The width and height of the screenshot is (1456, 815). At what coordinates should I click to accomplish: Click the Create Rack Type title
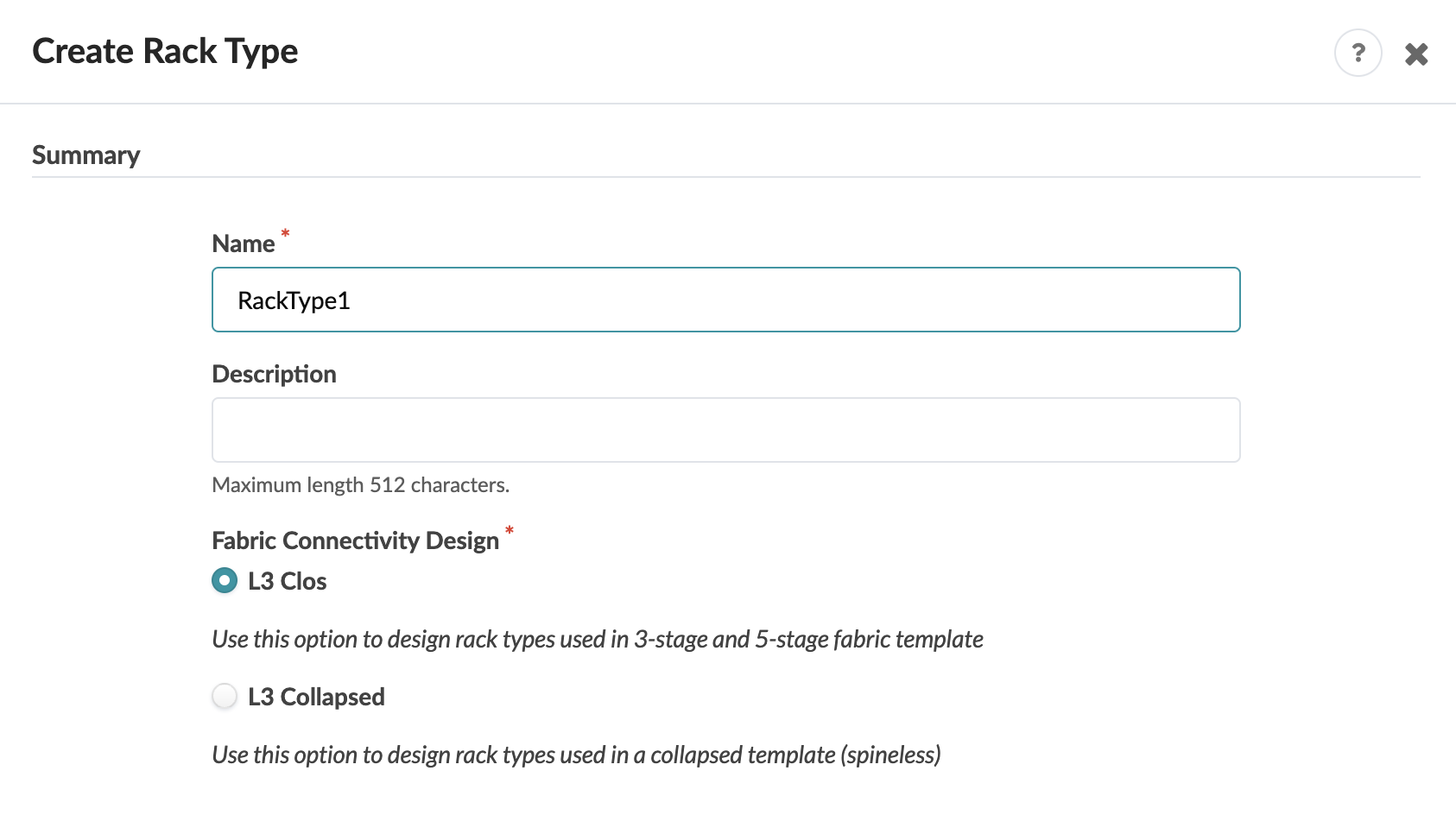pos(165,51)
